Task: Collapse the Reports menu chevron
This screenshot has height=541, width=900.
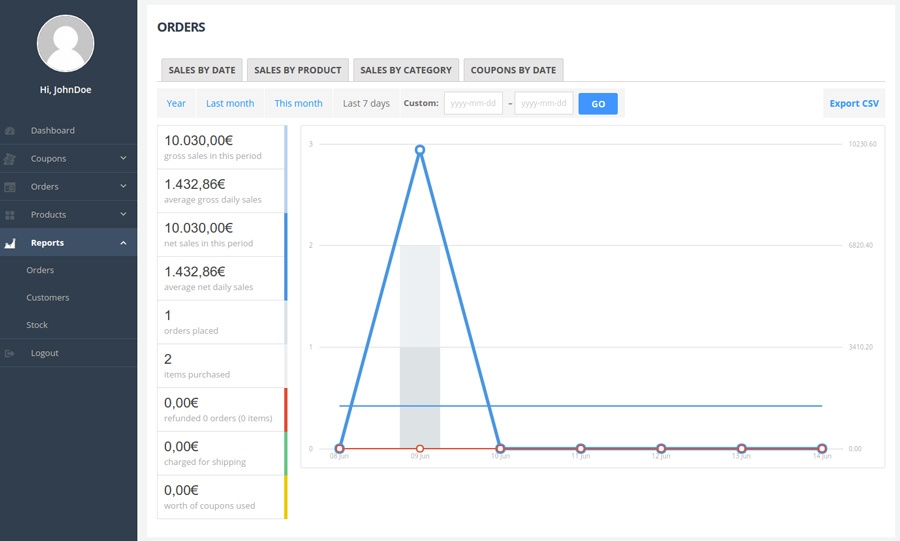Action: tap(123, 243)
